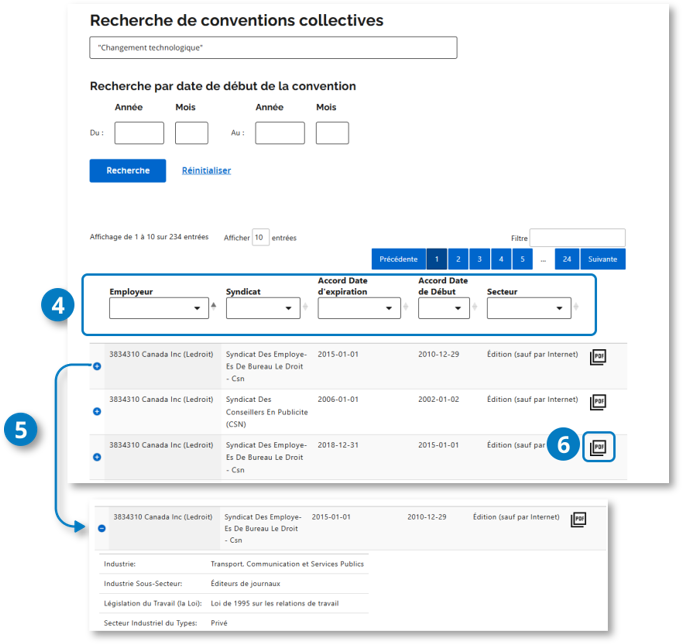Open Secteur filter dropdown
This screenshot has height=644, width=682.
pyautogui.click(x=529, y=308)
